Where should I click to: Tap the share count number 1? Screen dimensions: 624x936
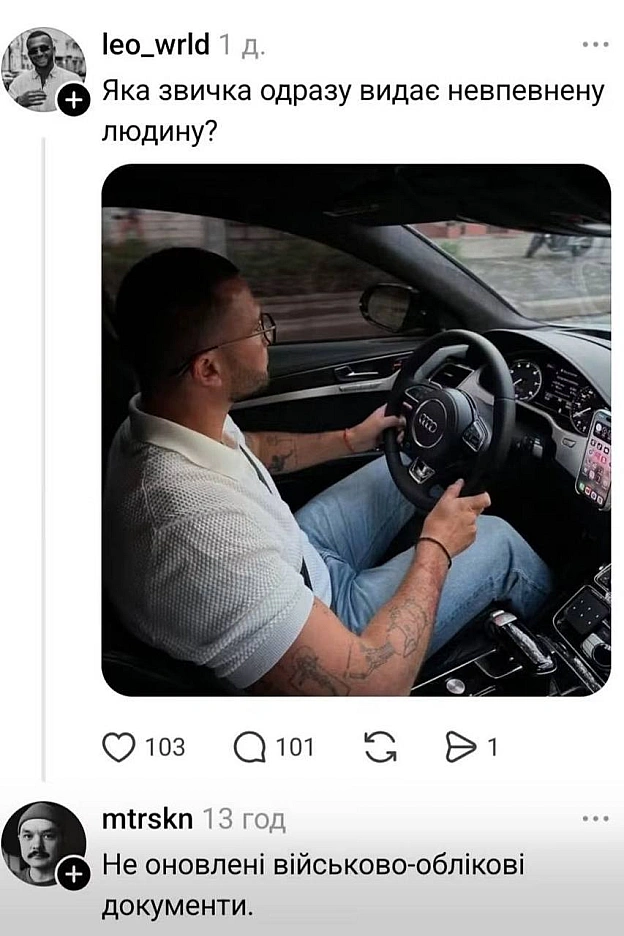coord(493,747)
